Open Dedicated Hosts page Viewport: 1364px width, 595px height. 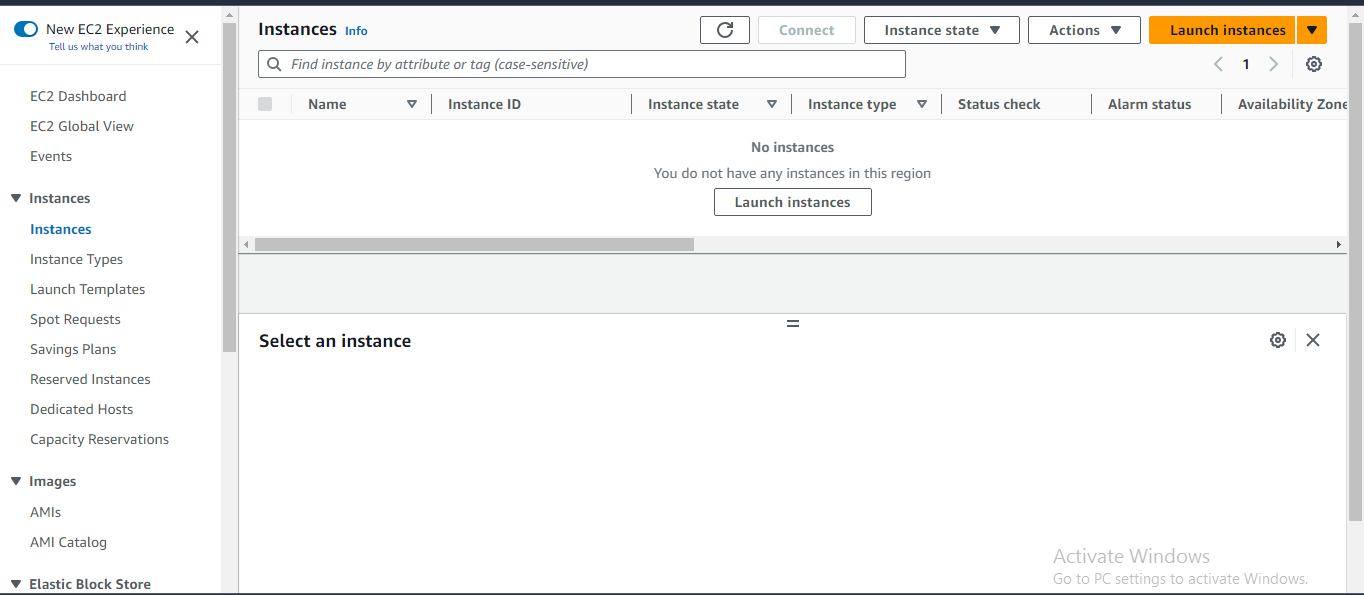coord(82,409)
